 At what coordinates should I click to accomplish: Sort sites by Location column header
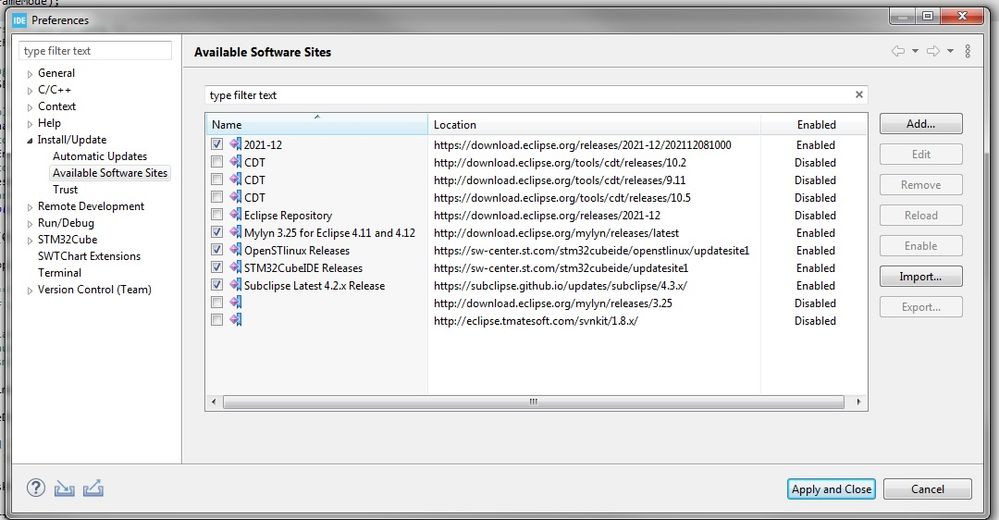point(594,124)
